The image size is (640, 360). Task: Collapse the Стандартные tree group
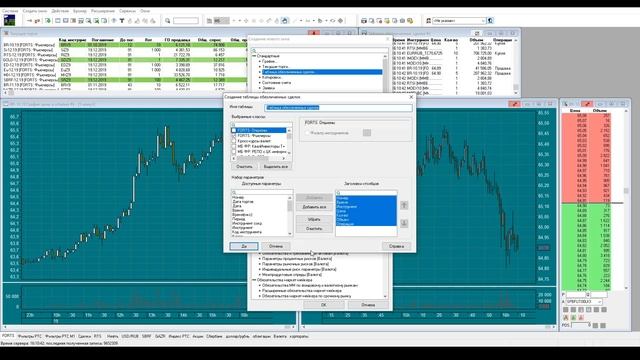tap(254, 56)
